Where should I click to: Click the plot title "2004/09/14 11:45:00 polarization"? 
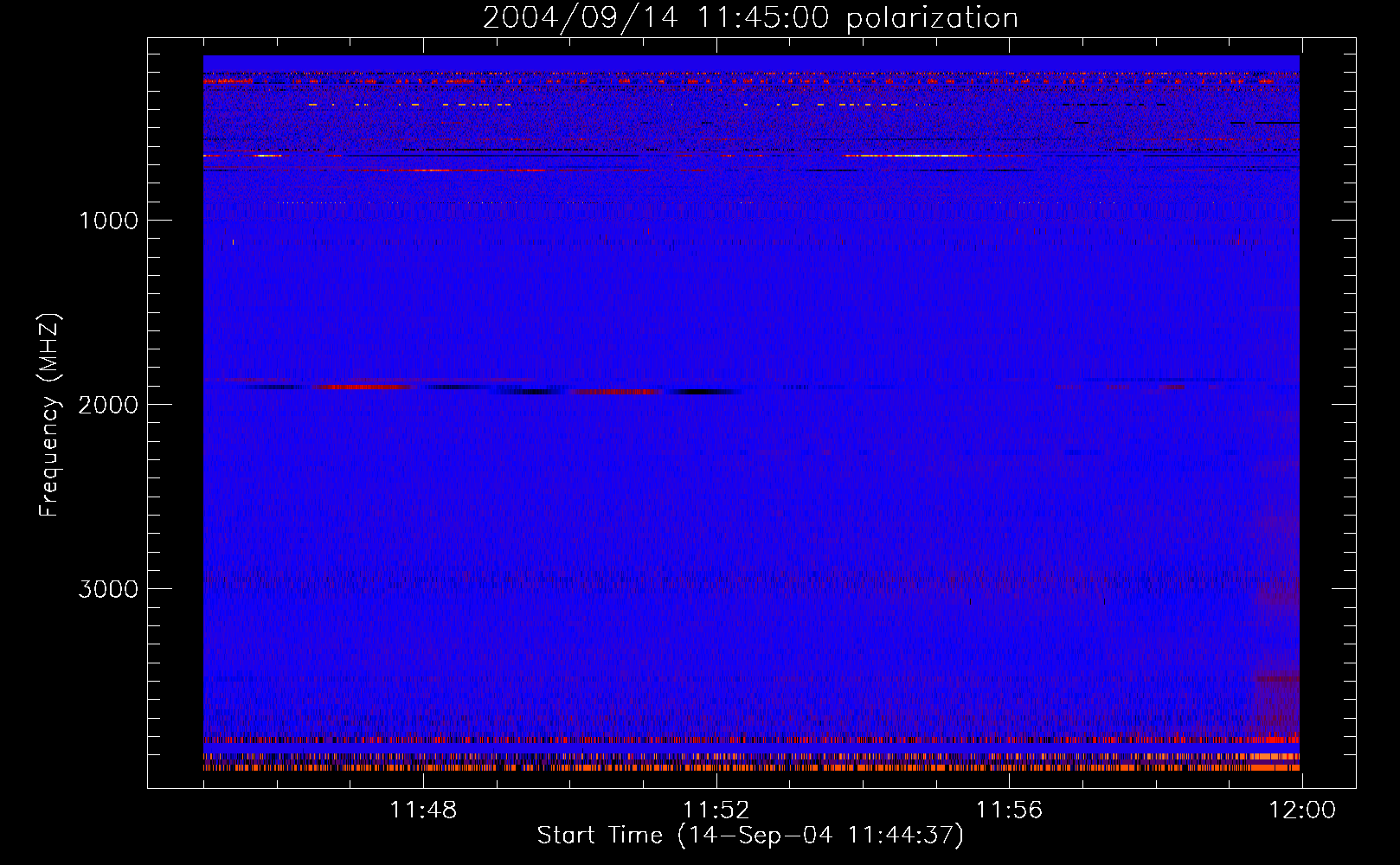click(x=750, y=18)
